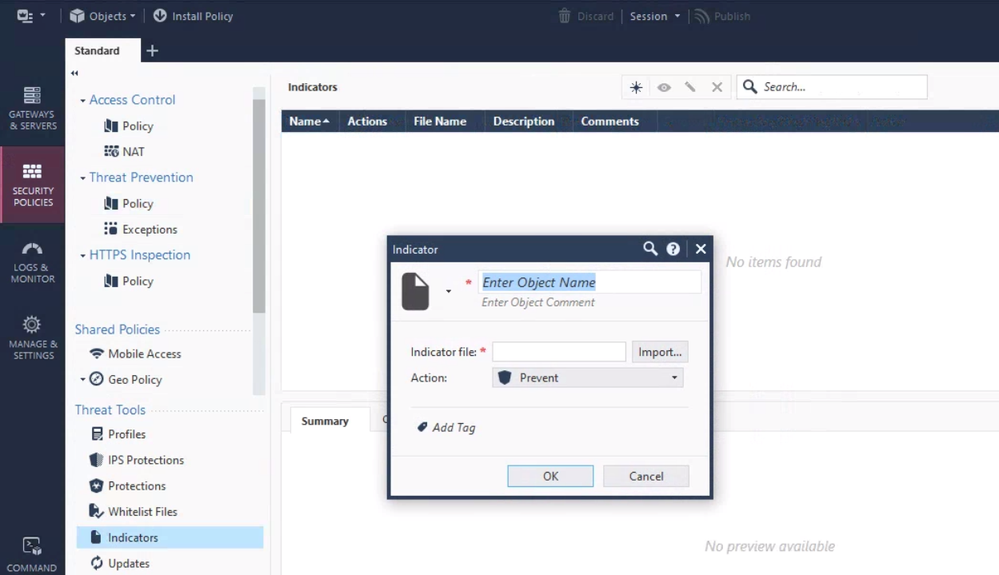Image resolution: width=999 pixels, height=575 pixels.
Task: Click Install Policy
Action: point(193,16)
